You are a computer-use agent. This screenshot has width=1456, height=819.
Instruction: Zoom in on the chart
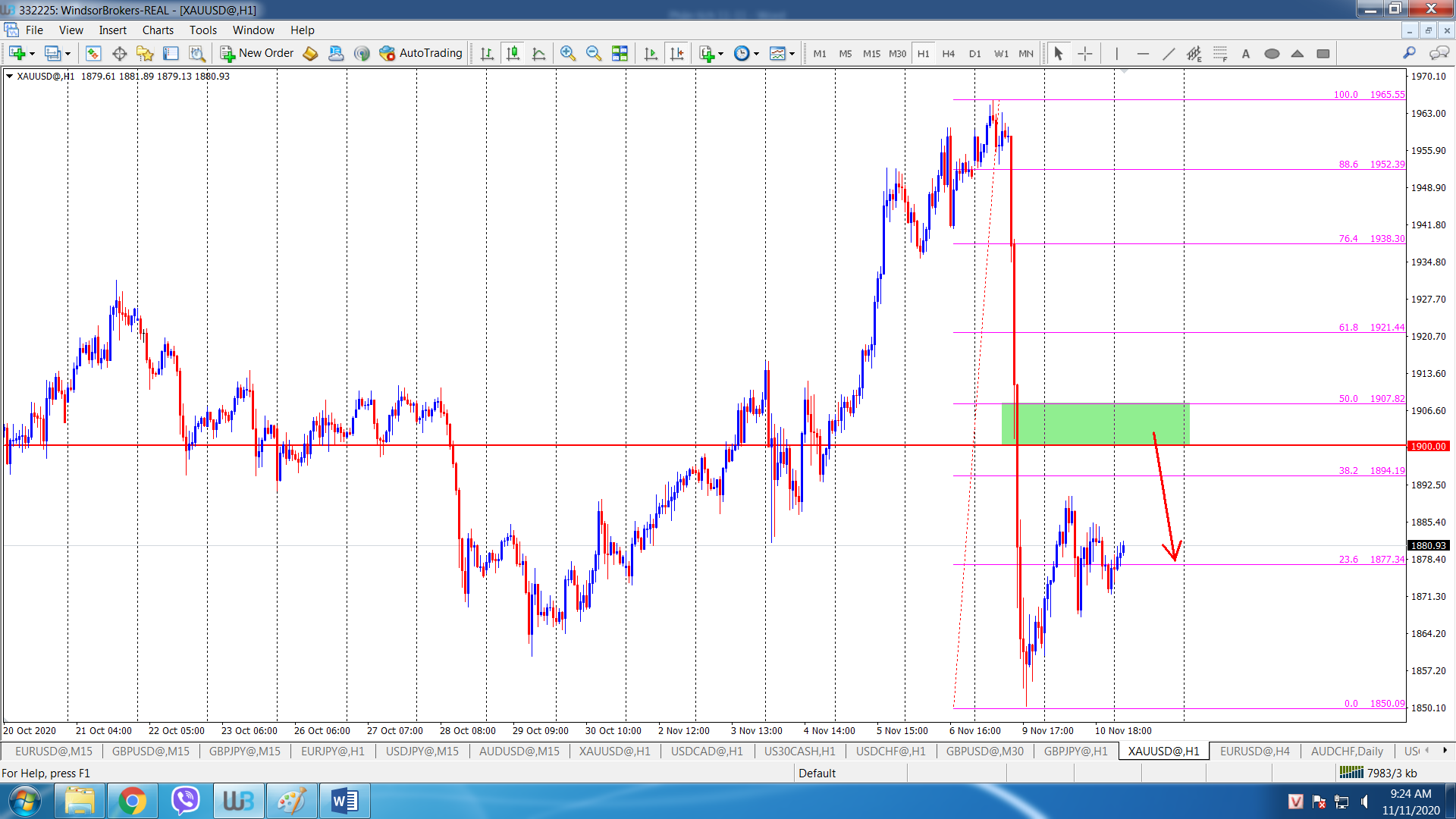point(568,53)
